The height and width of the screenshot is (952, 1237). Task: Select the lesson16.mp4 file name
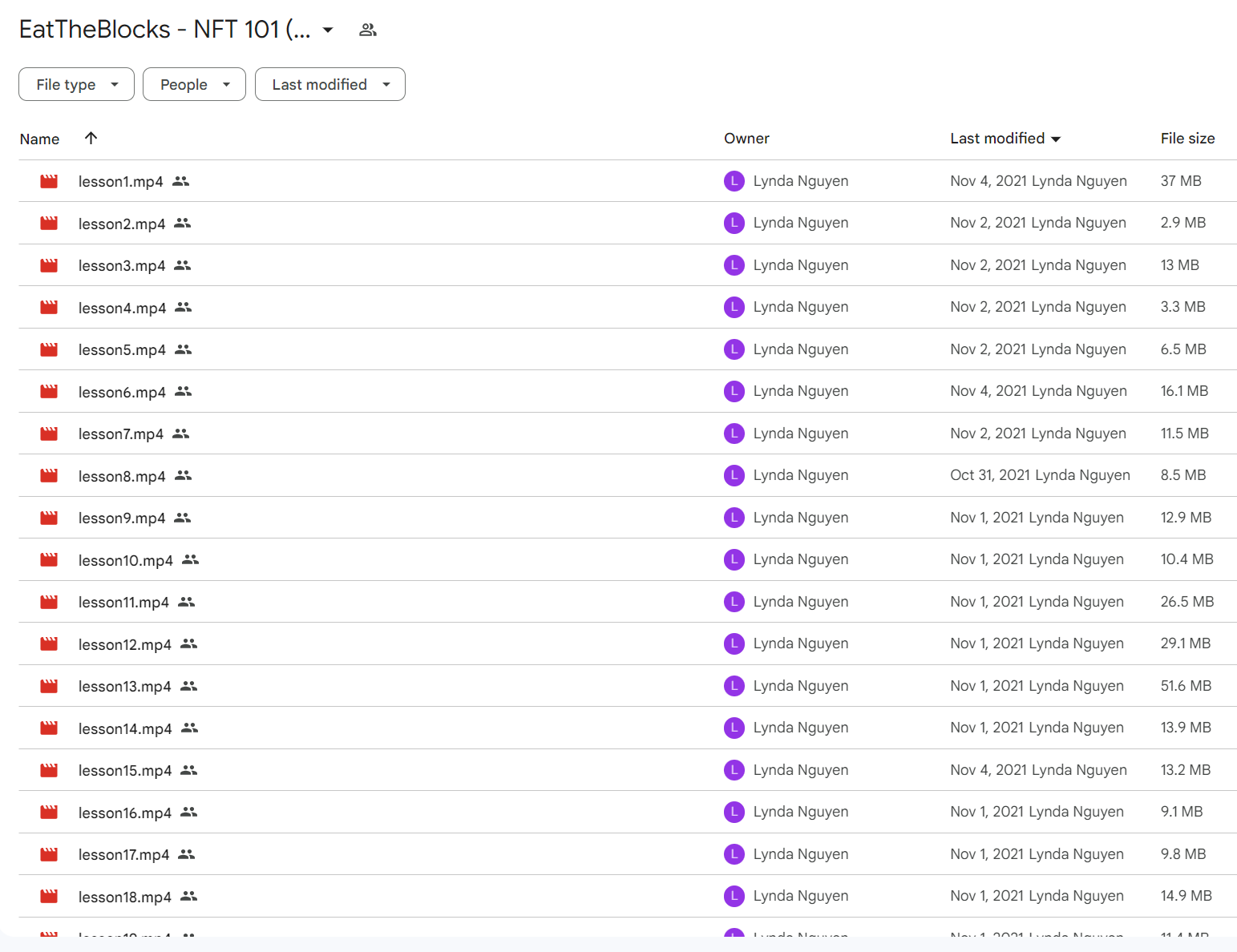coord(124,813)
